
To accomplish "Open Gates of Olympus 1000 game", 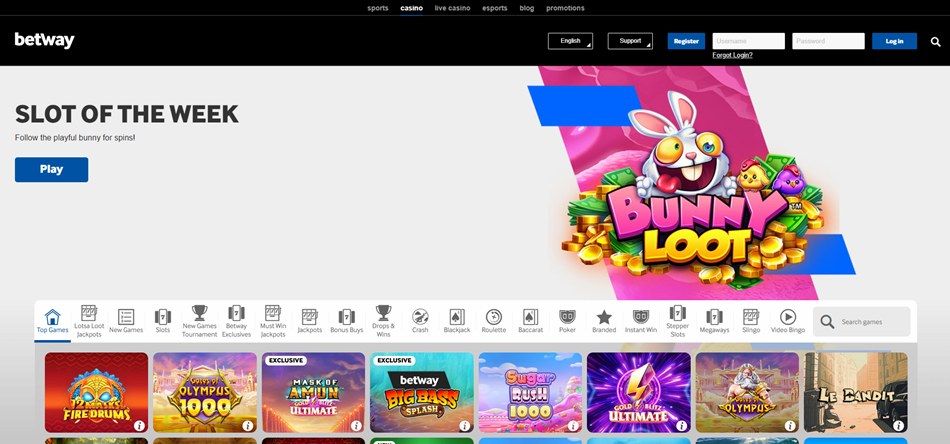I will tap(205, 393).
